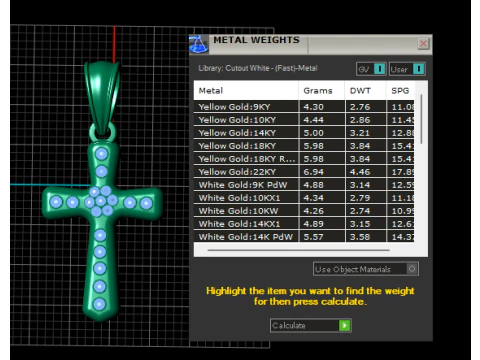Close the Metal Weights dialog

pyautogui.click(x=423, y=44)
